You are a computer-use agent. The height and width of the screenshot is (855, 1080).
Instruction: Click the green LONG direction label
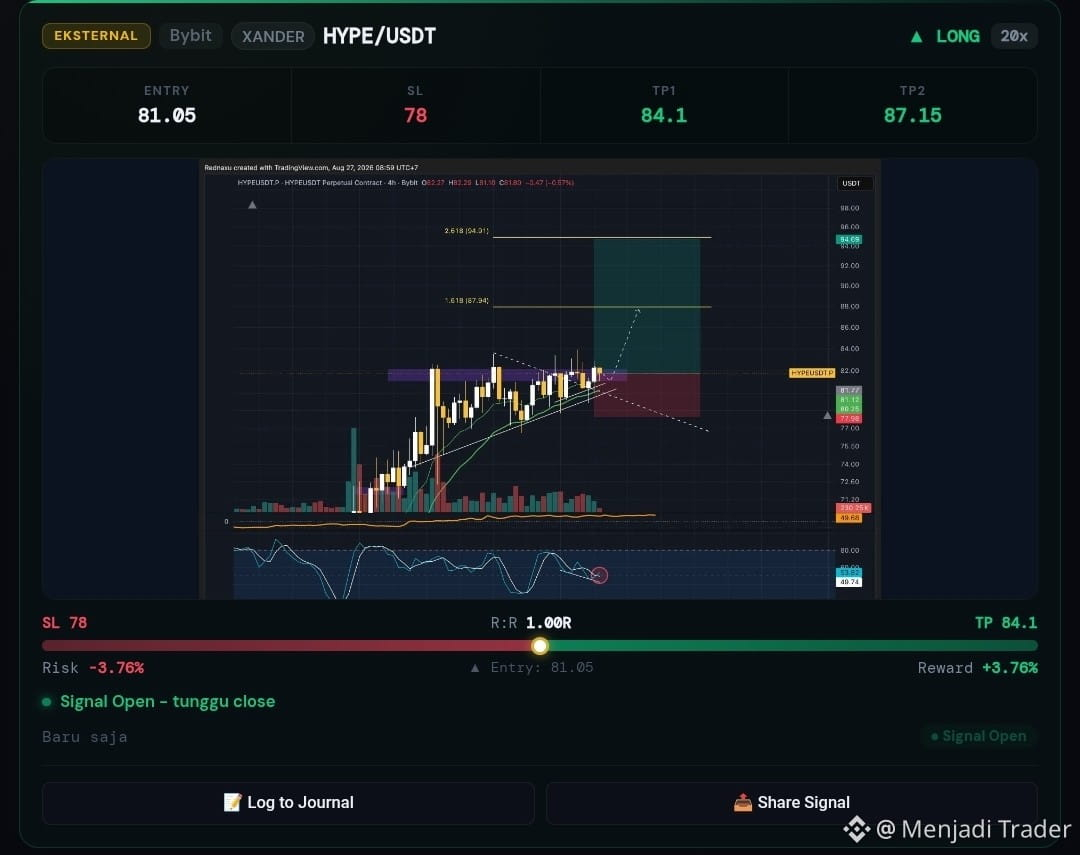click(957, 37)
